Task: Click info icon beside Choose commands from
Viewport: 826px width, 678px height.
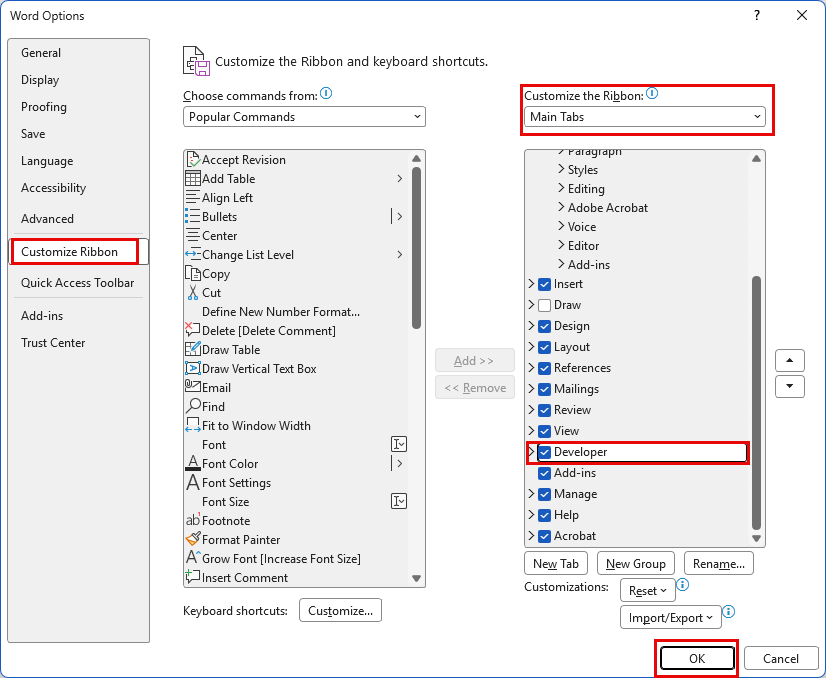Action: tap(326, 94)
